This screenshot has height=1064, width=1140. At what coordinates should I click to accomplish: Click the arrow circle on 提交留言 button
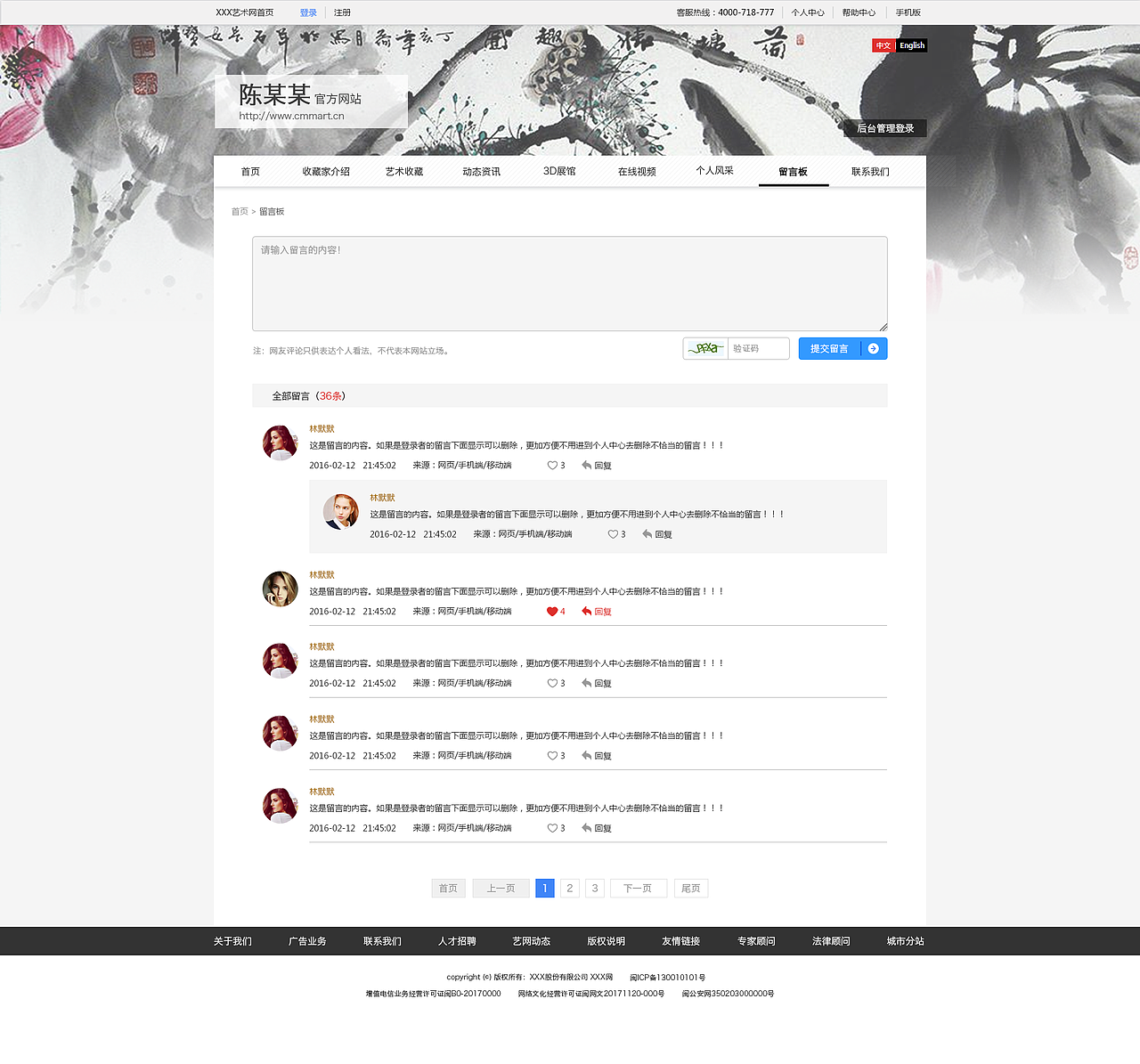click(874, 349)
